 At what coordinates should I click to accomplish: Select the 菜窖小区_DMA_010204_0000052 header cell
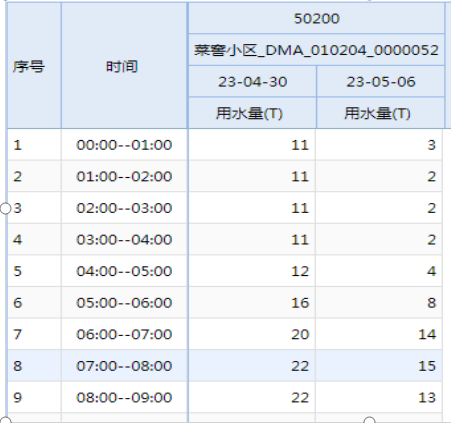coord(316,50)
